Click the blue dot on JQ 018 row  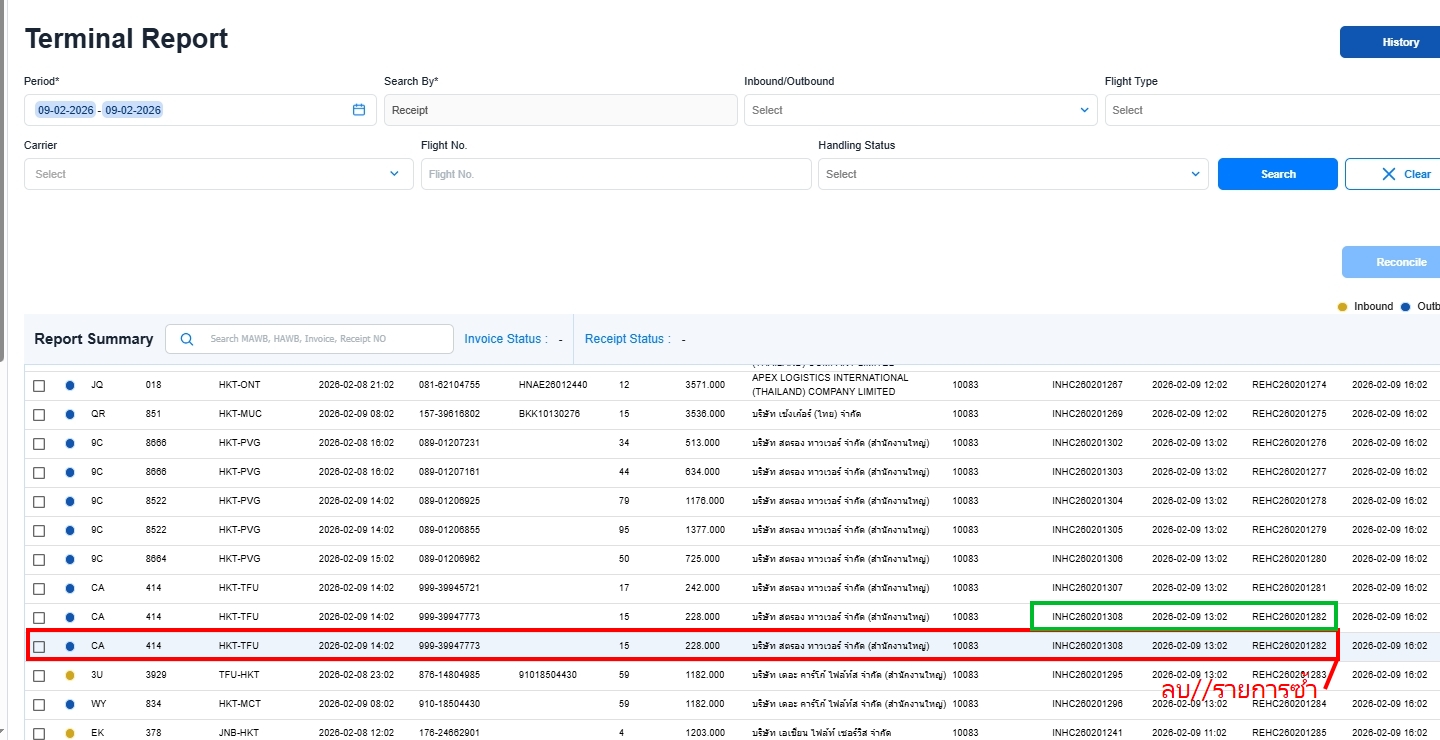click(x=69, y=385)
